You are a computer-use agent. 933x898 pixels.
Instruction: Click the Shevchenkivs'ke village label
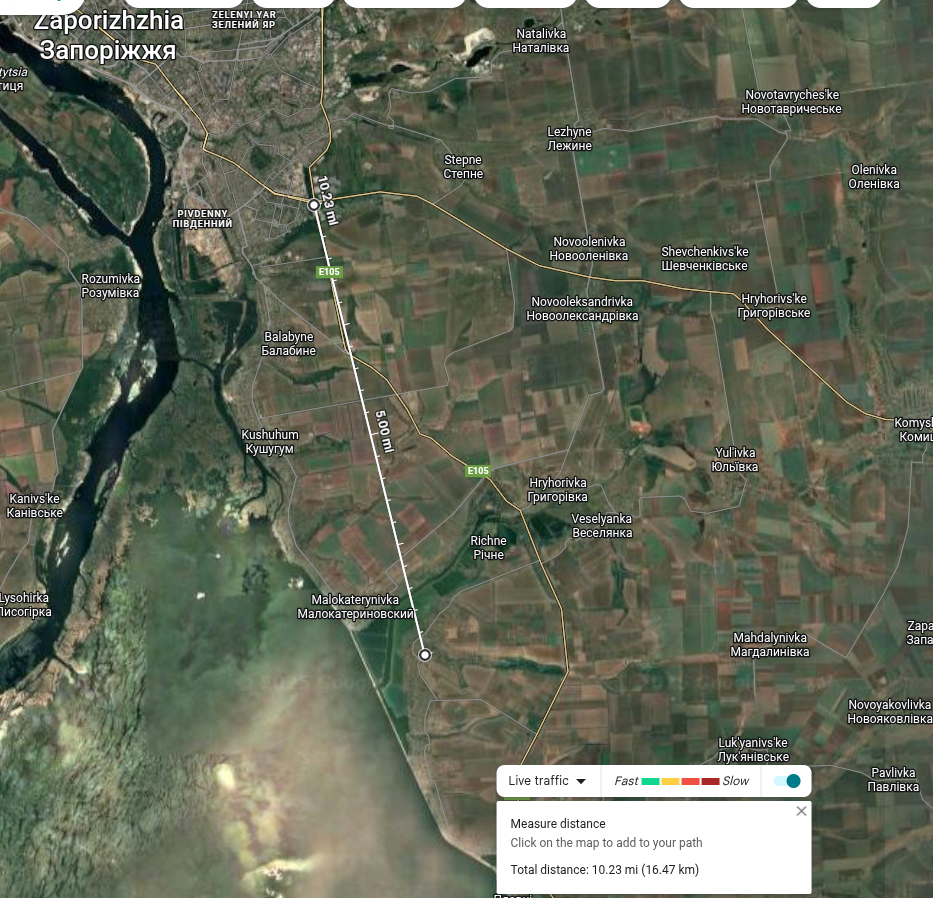(705, 258)
